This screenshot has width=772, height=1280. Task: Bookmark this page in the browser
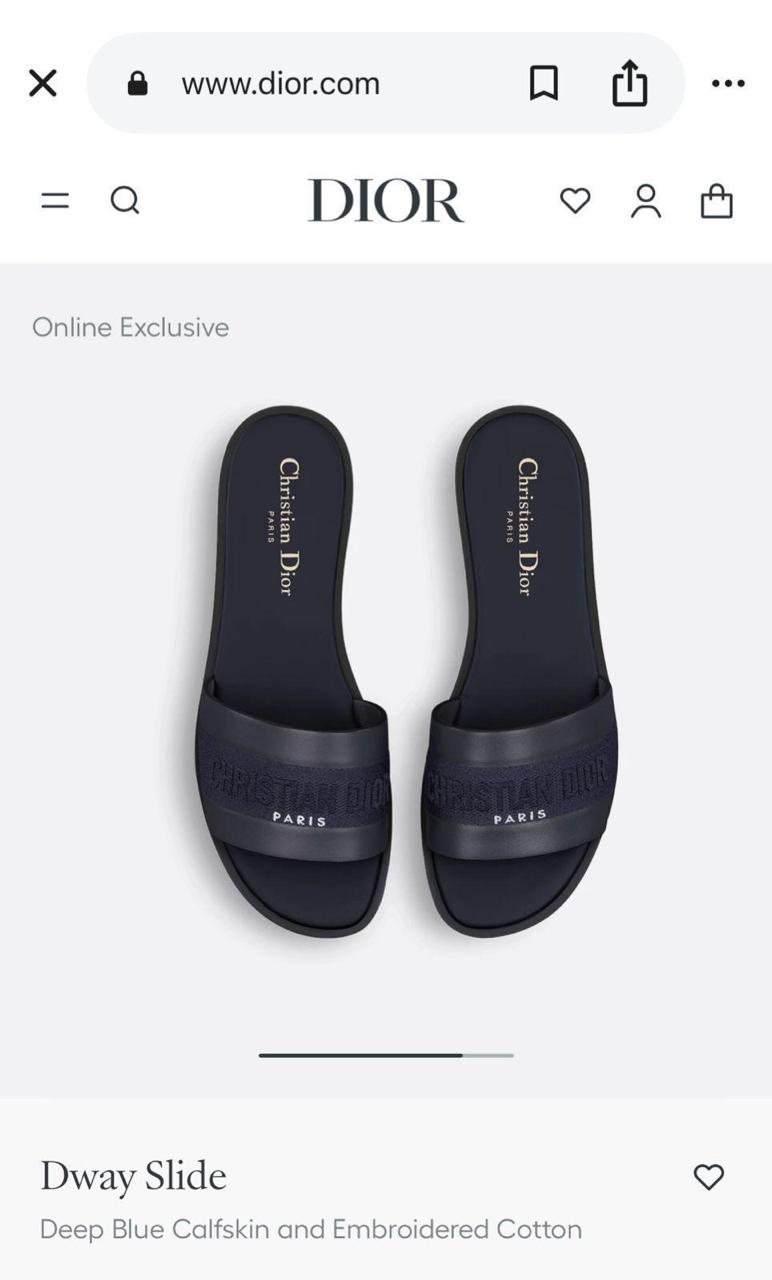click(x=543, y=83)
